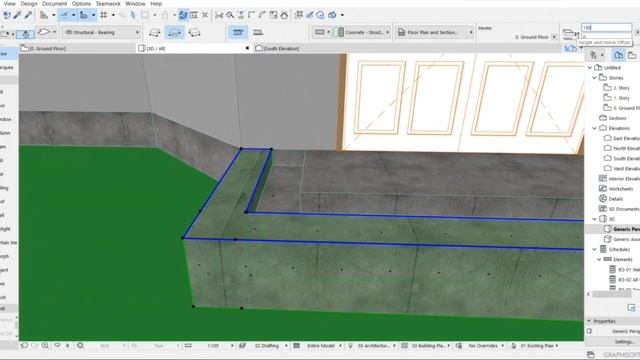
Task: Click the ruler measure tool icon
Action: (44, 15)
